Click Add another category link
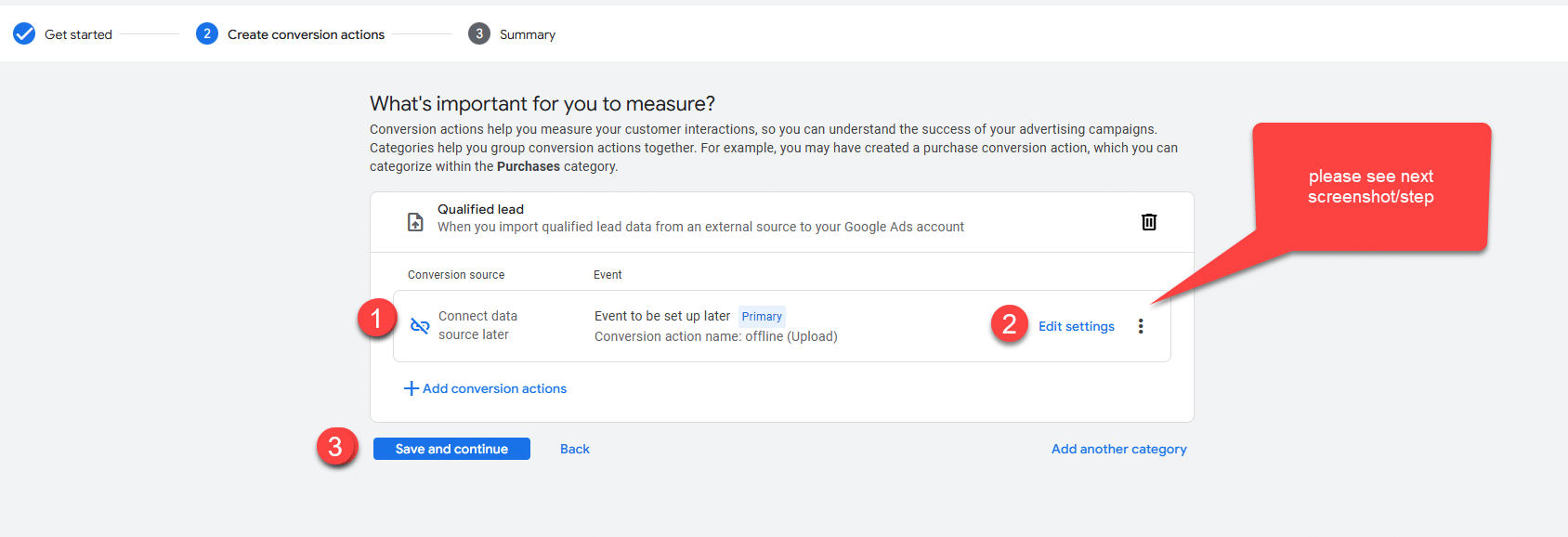The image size is (1568, 537). [x=1118, y=449]
